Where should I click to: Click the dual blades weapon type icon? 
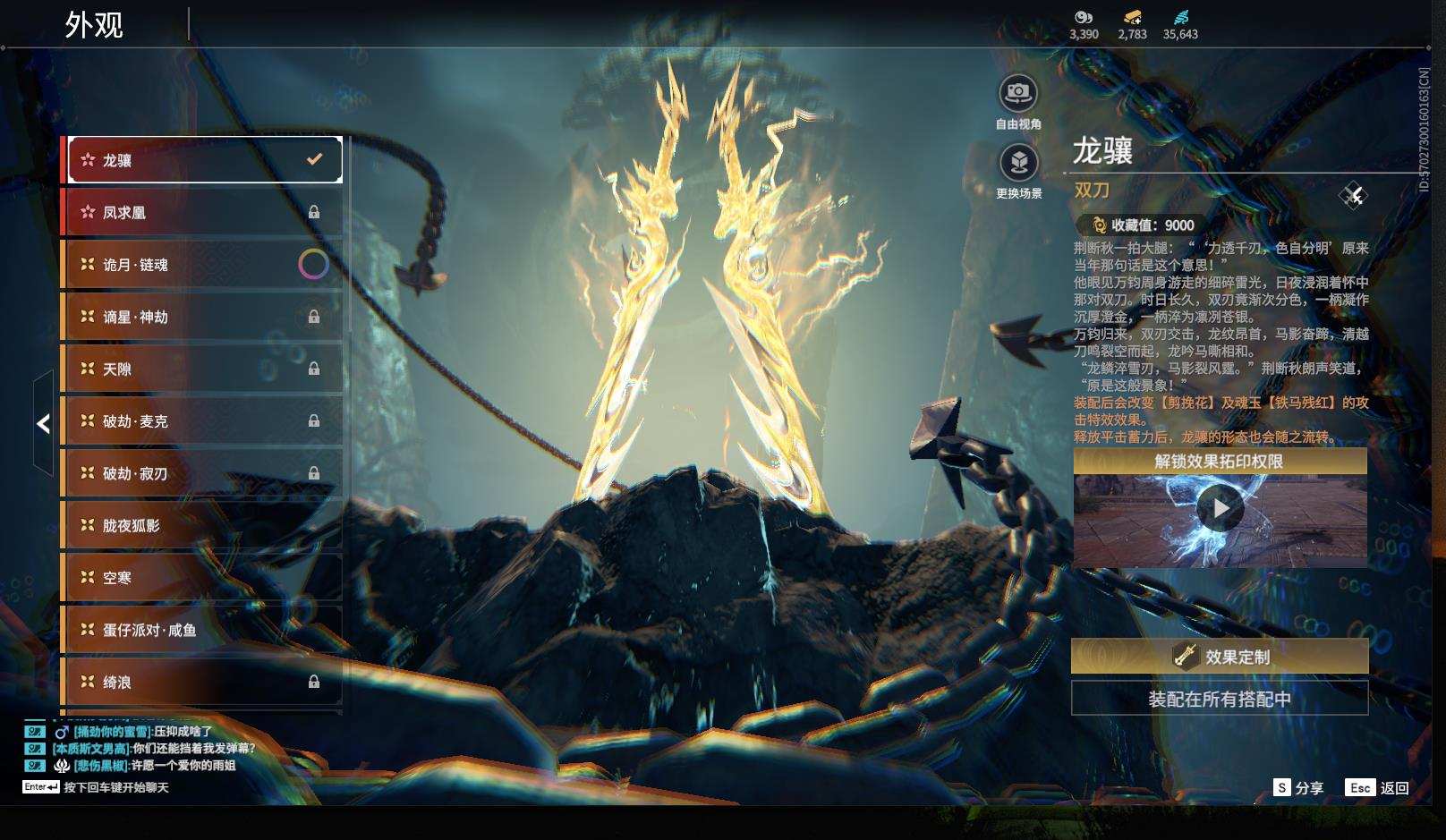[x=1353, y=195]
